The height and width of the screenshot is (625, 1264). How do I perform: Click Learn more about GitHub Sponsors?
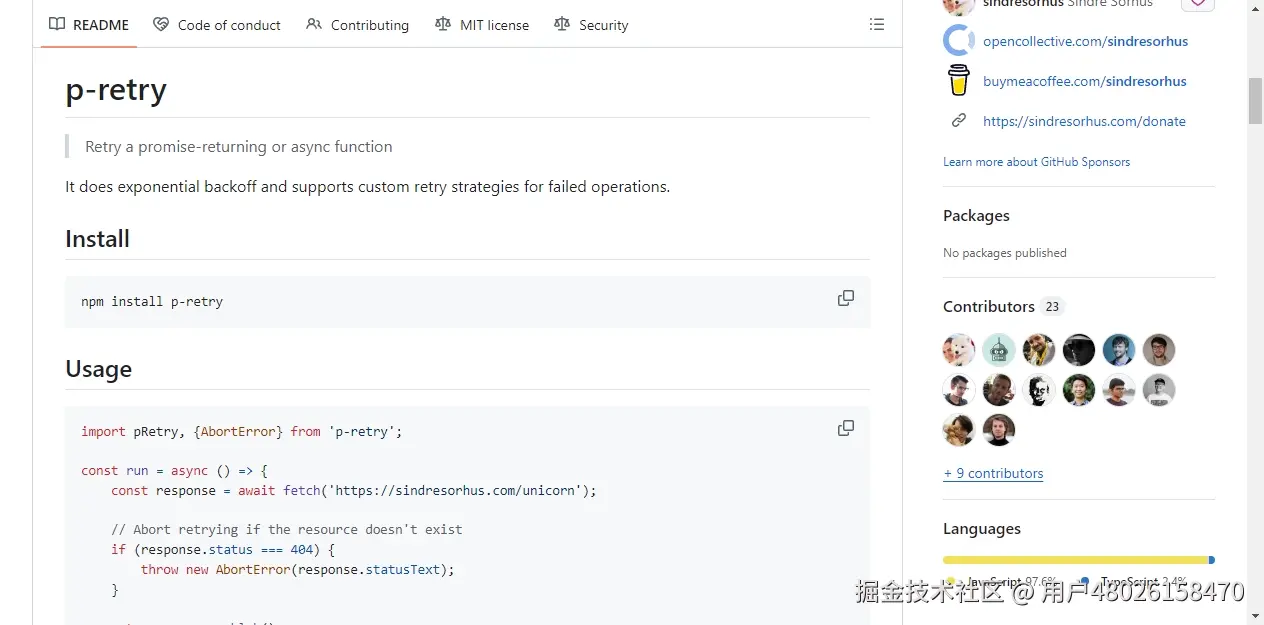[1036, 162]
